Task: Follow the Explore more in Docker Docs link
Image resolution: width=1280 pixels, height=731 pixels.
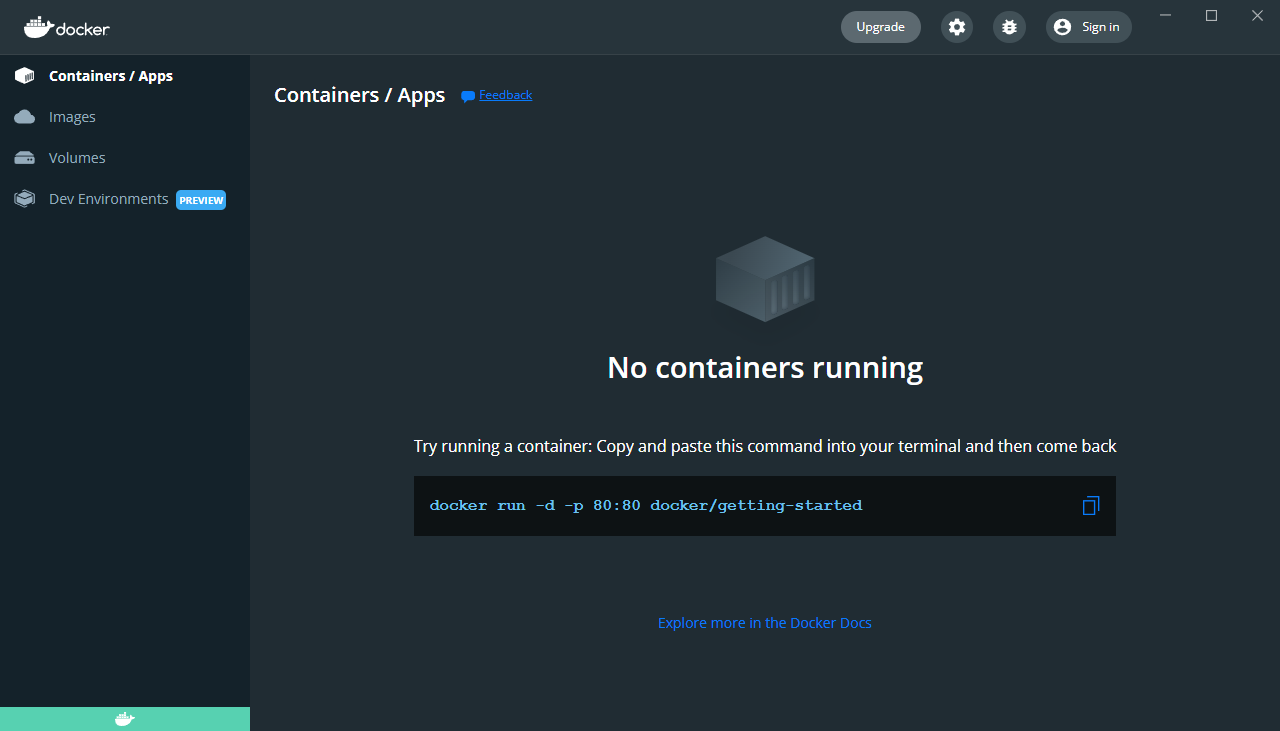Action: (765, 623)
